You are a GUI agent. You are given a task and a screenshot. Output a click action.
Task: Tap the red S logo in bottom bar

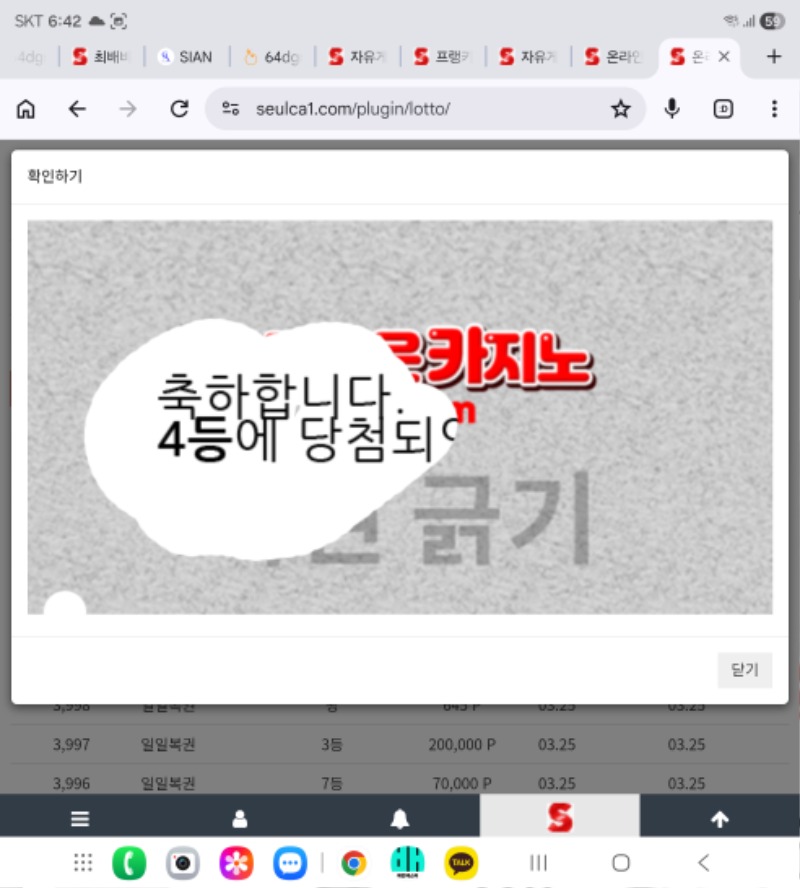click(x=560, y=819)
